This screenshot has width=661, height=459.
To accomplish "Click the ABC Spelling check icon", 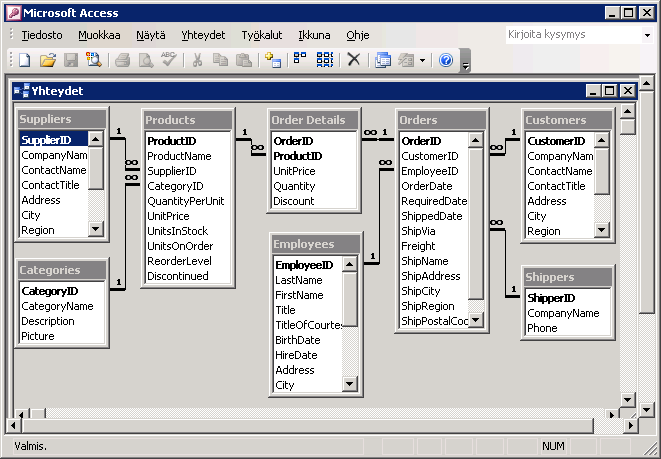I will pos(169,59).
